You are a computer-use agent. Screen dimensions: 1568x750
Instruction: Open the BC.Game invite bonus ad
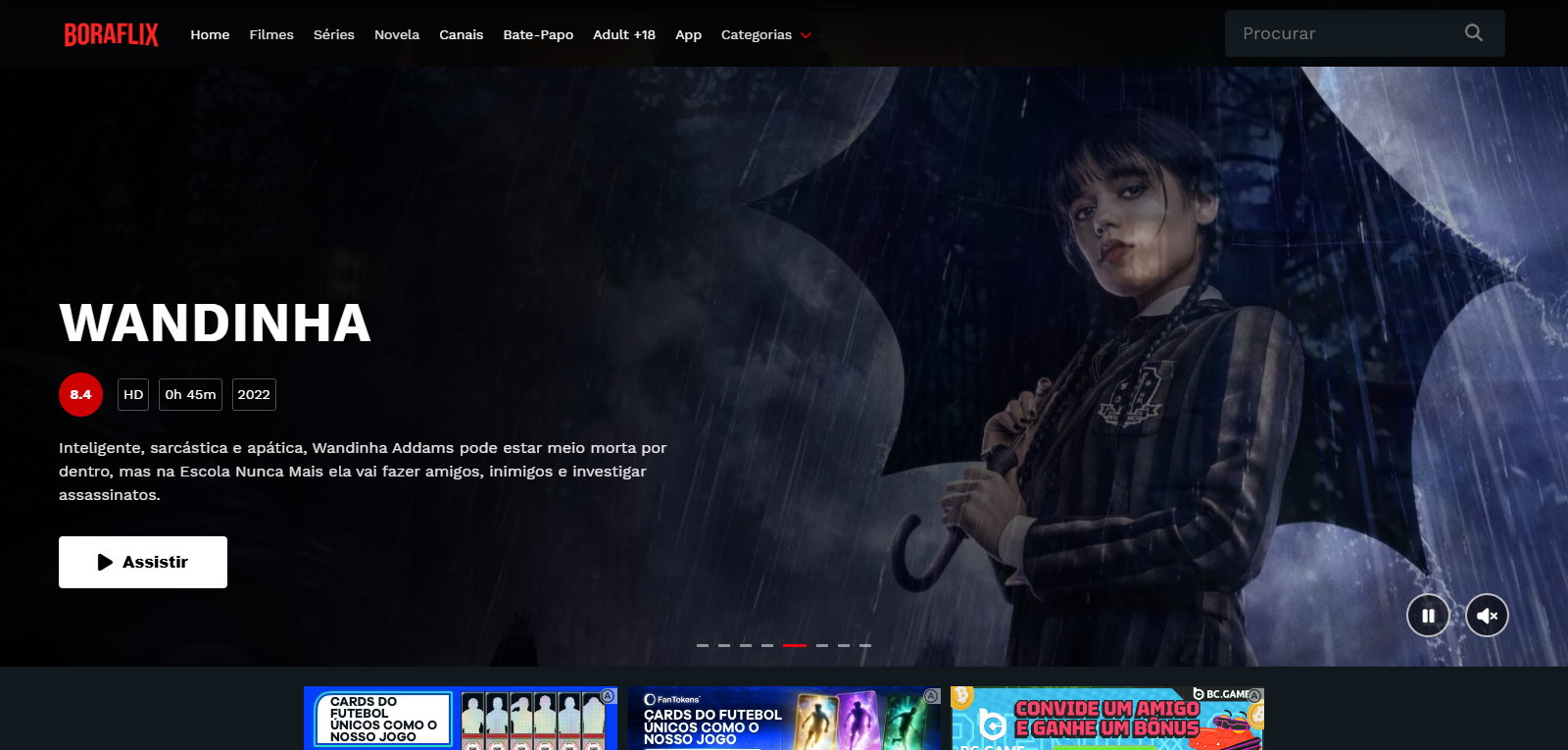(1106, 720)
